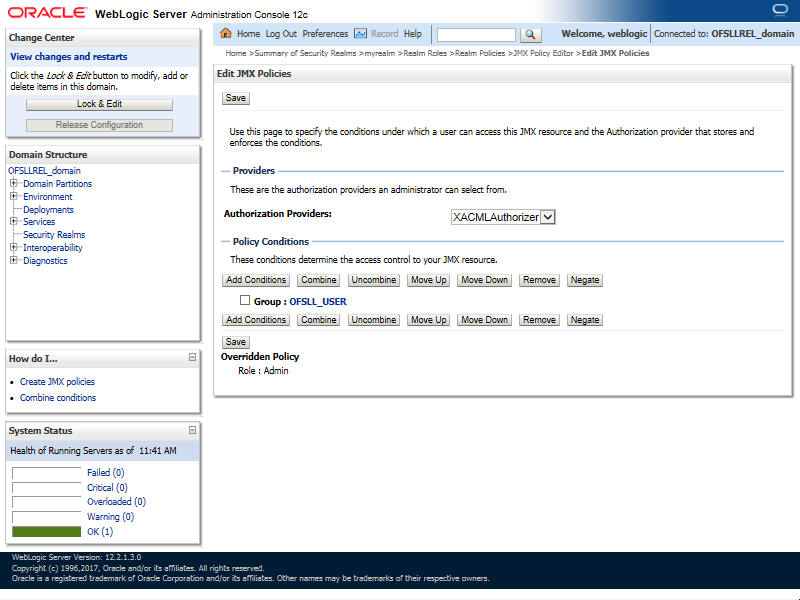This screenshot has width=800, height=600.
Task: Expand the Diagnostics tree node
Action: point(14,260)
